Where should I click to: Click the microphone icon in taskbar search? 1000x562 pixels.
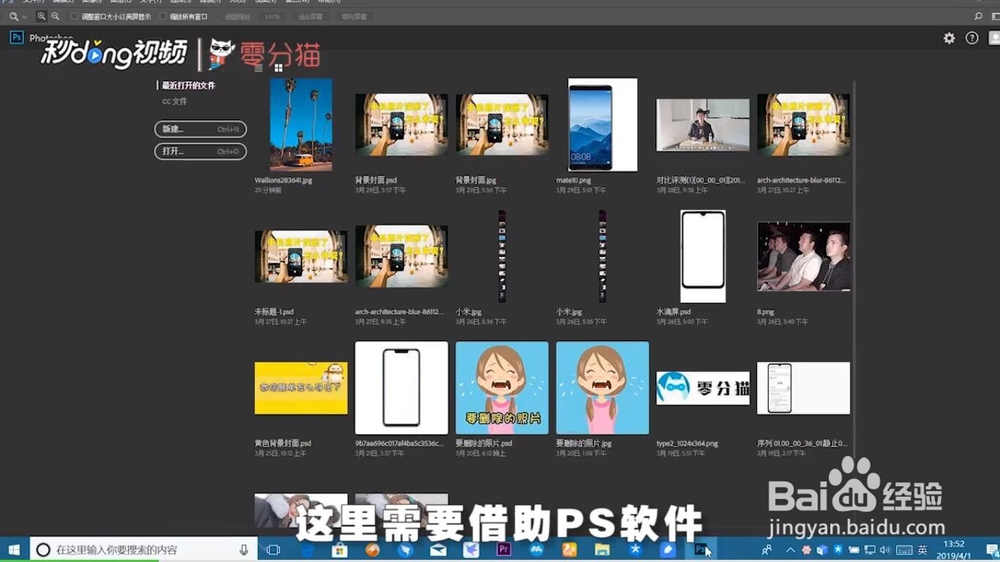244,549
